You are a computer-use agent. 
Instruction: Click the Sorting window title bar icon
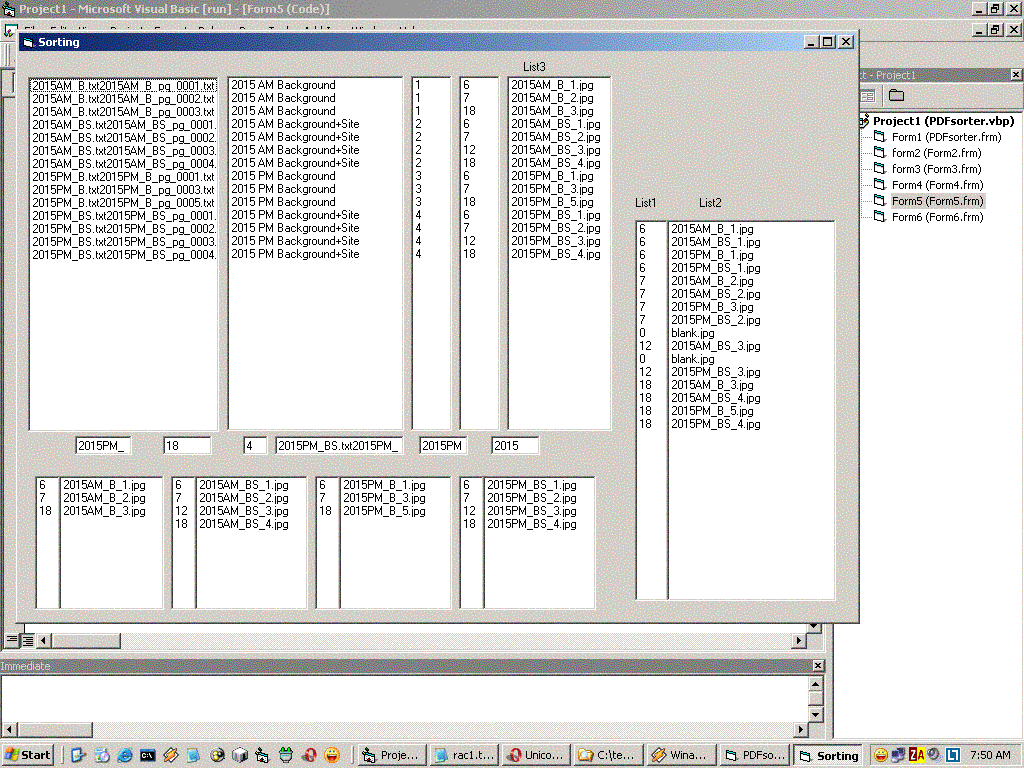(x=27, y=42)
